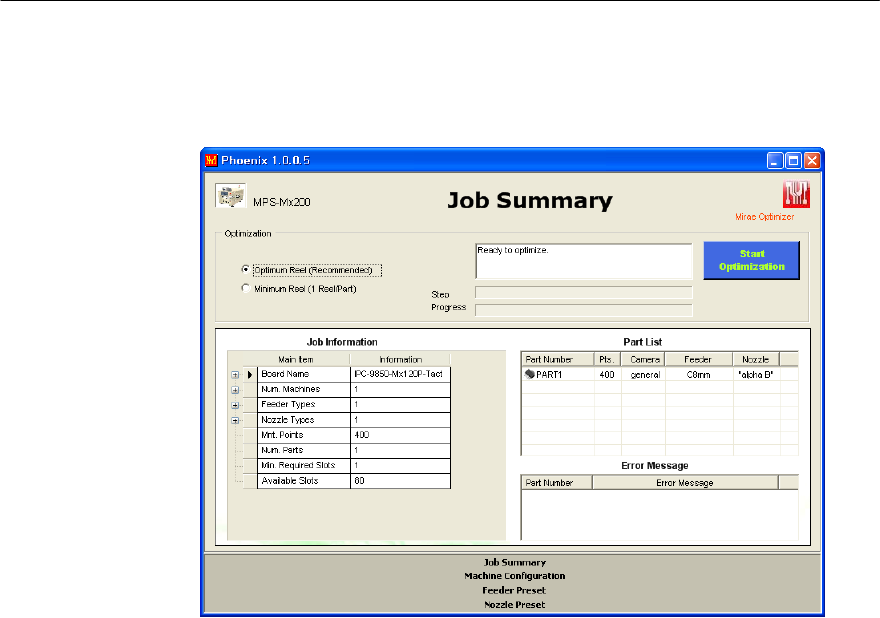Click the Pts. column header
Viewport: 880px width, 618px height.
607,359
